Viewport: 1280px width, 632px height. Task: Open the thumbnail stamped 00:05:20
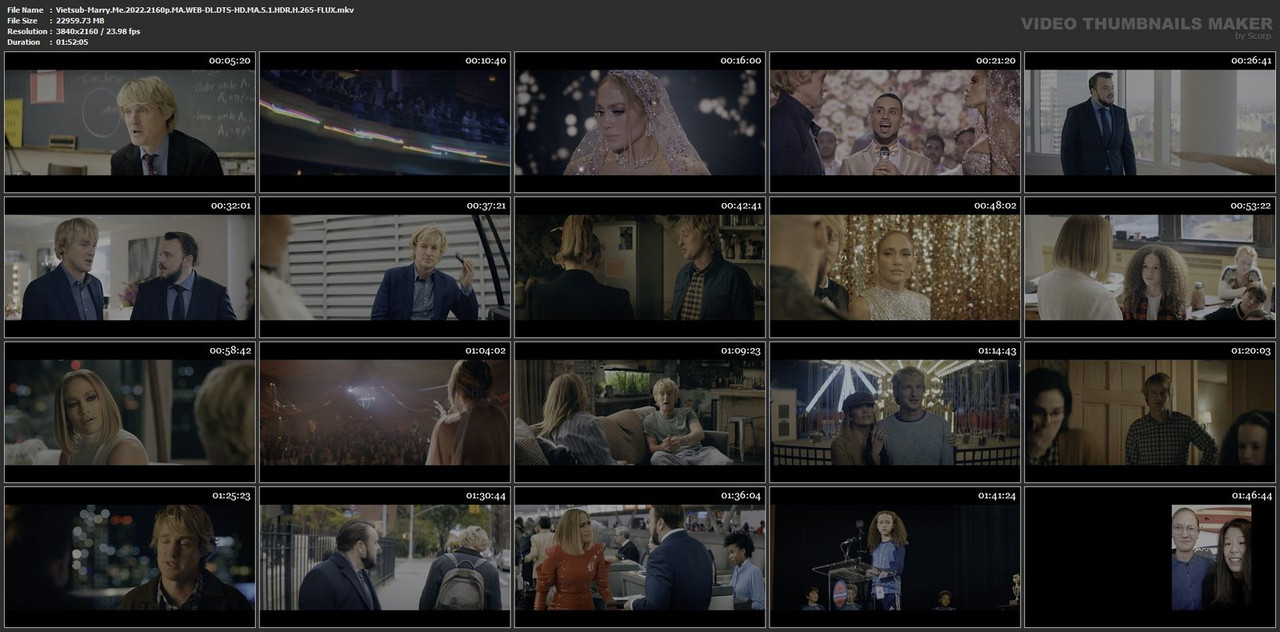tap(130, 122)
